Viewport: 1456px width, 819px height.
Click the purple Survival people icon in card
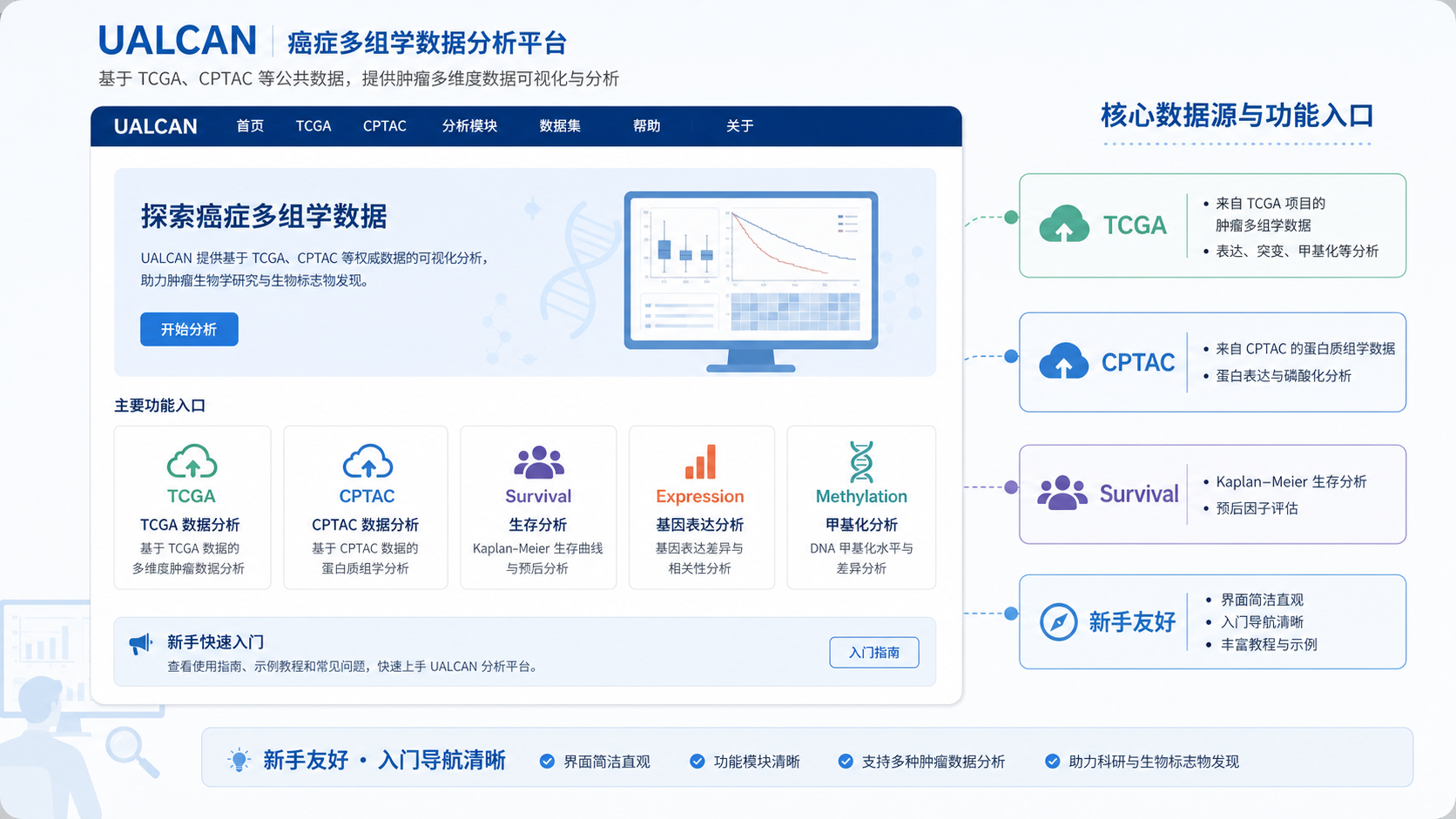point(539,462)
